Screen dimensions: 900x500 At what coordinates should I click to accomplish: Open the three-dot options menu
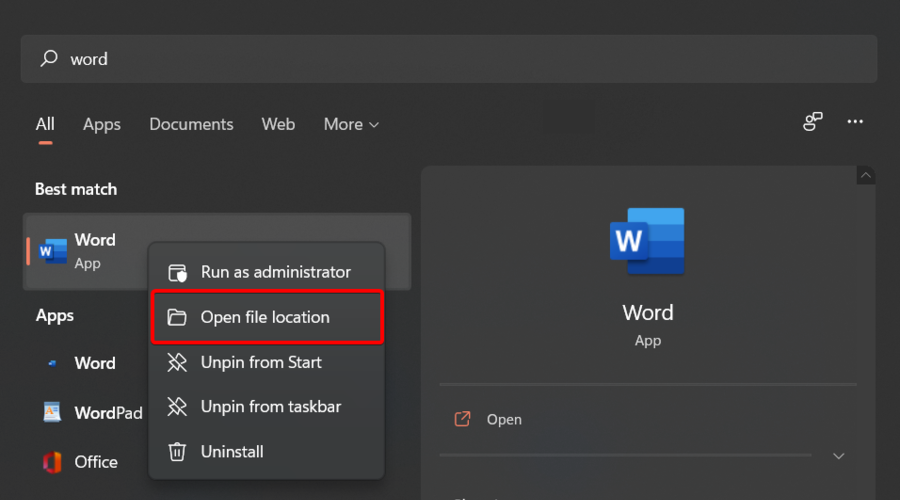coord(855,121)
